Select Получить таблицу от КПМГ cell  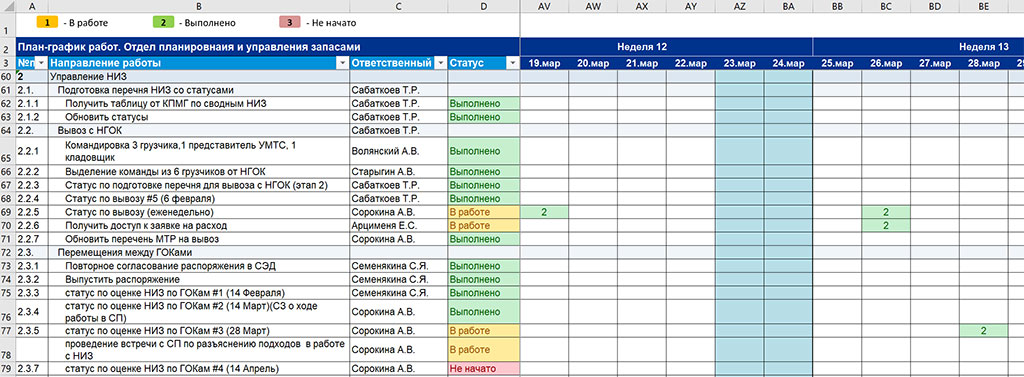point(199,103)
